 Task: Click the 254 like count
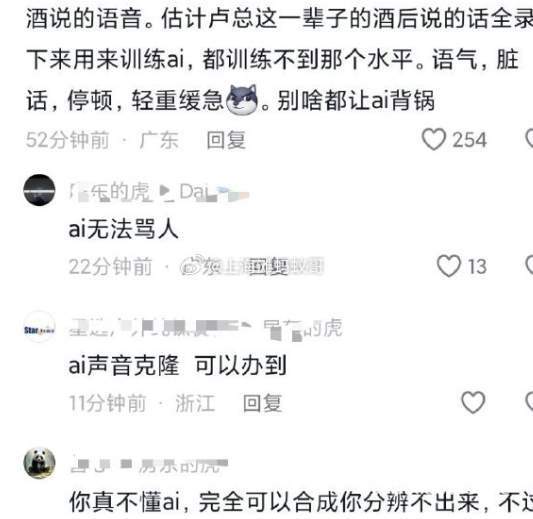pyautogui.click(x=469, y=140)
